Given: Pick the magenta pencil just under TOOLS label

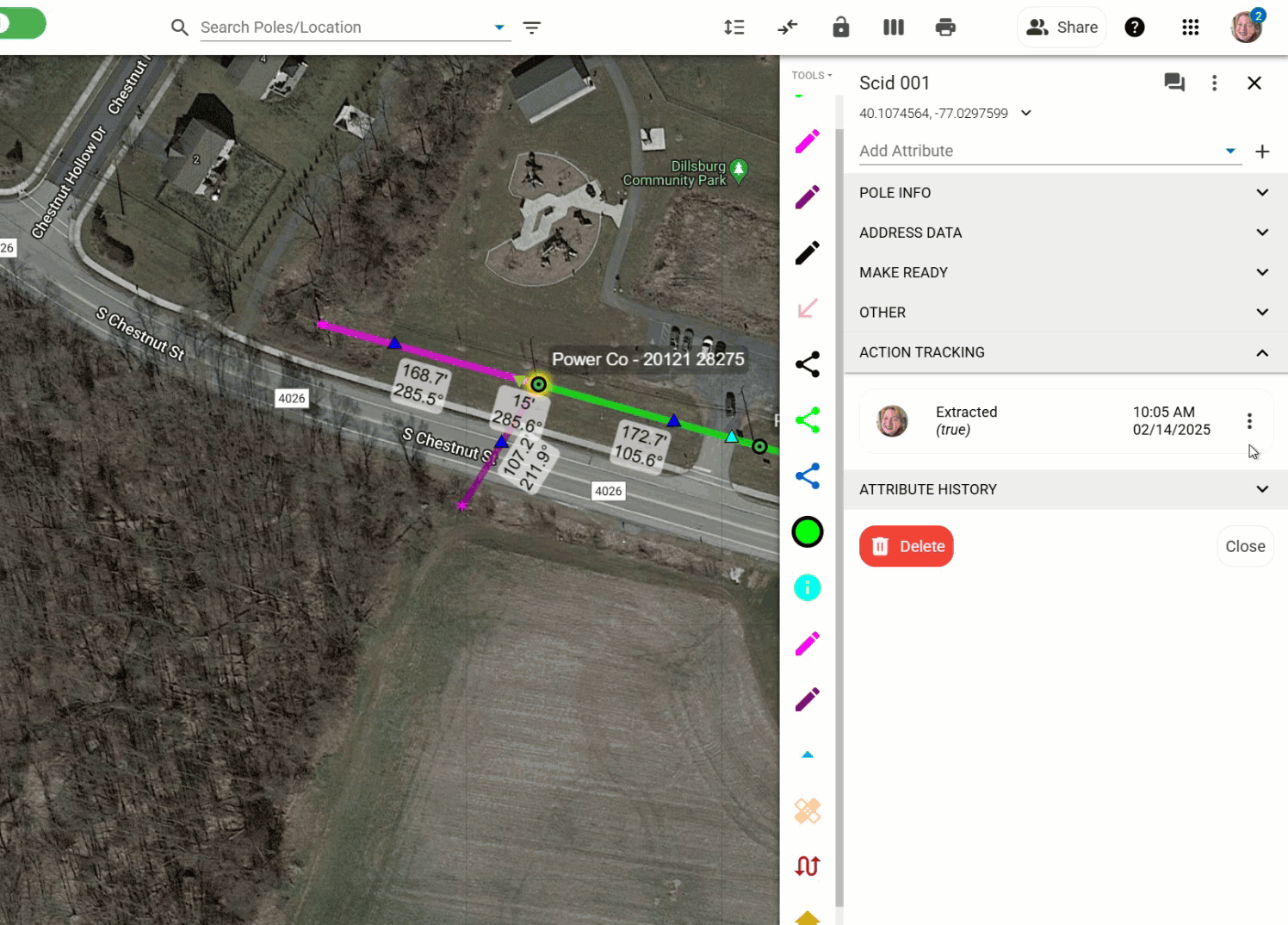Looking at the screenshot, I should (x=807, y=141).
